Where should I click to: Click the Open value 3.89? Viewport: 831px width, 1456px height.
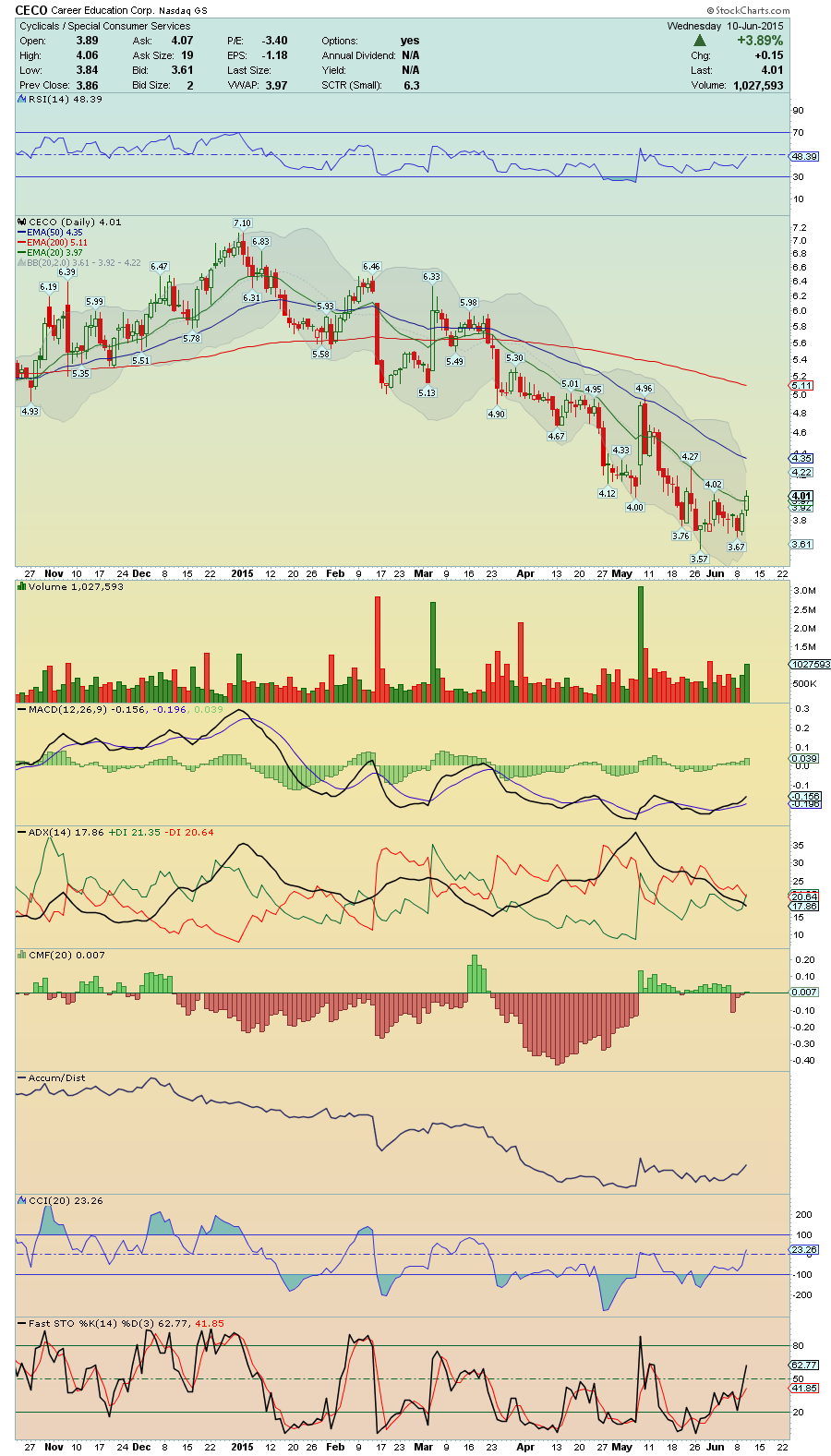tap(87, 41)
